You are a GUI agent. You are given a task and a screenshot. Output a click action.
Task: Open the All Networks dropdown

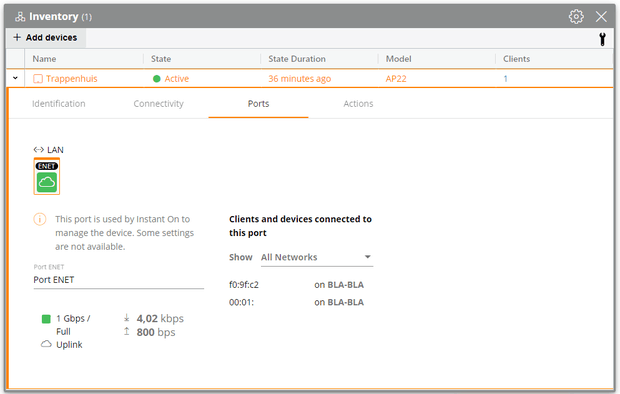317,257
